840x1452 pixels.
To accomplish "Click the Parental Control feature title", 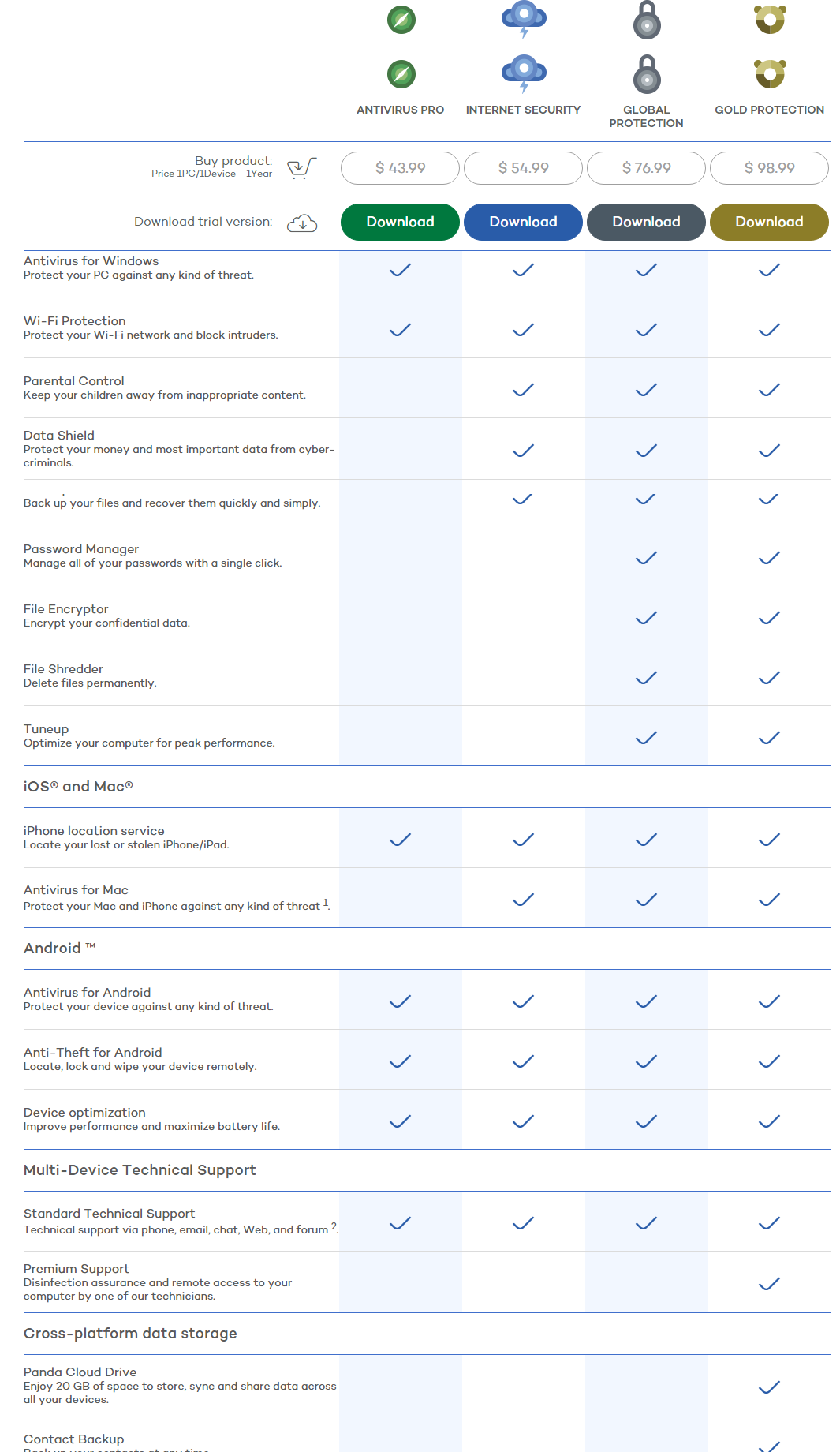I will [x=74, y=381].
